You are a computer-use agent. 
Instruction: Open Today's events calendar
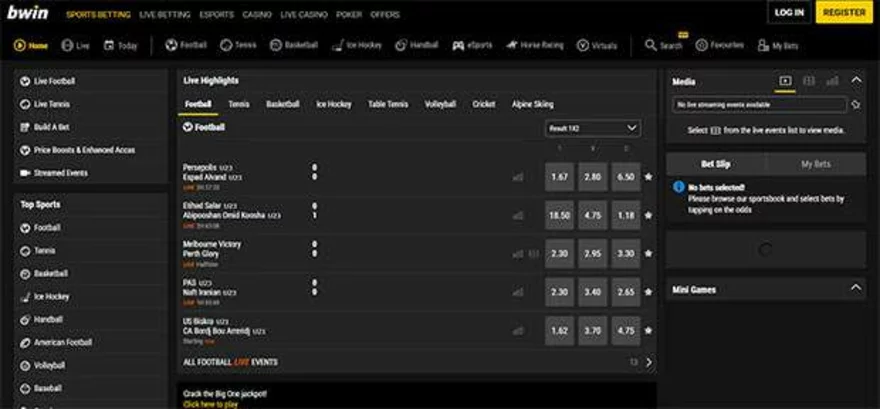tap(121, 46)
